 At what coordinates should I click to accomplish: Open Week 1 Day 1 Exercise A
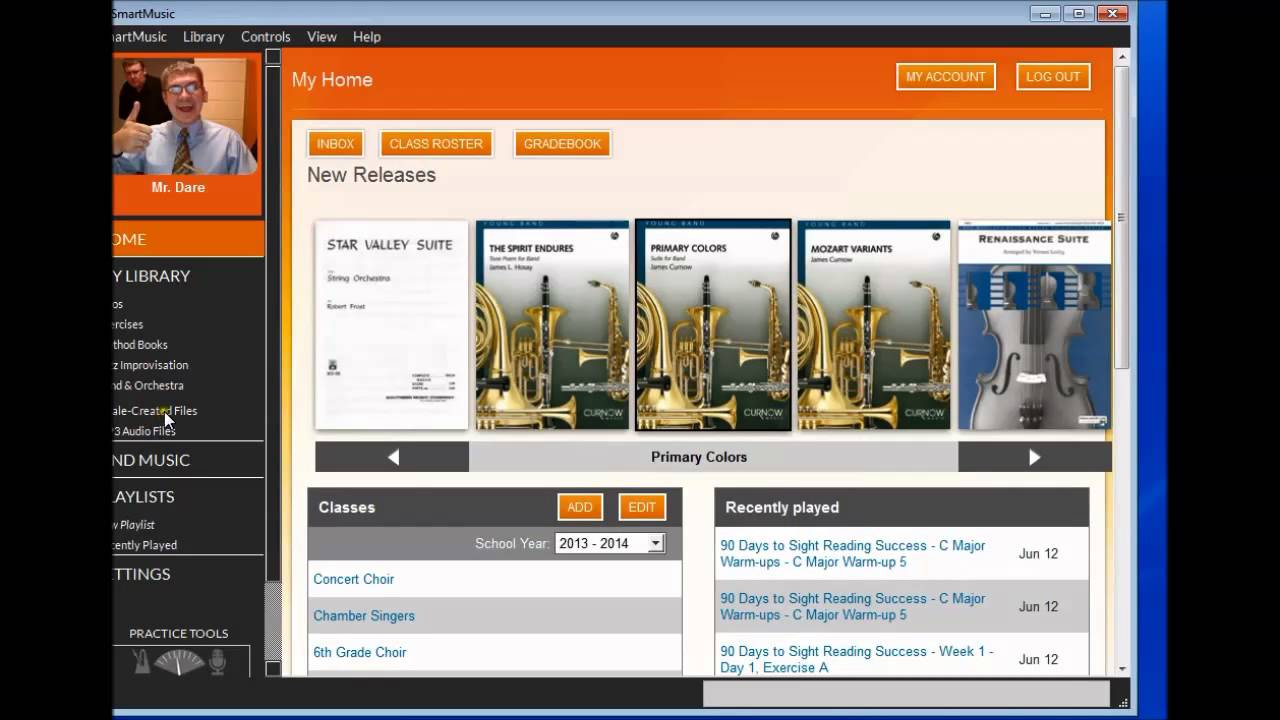[856, 659]
